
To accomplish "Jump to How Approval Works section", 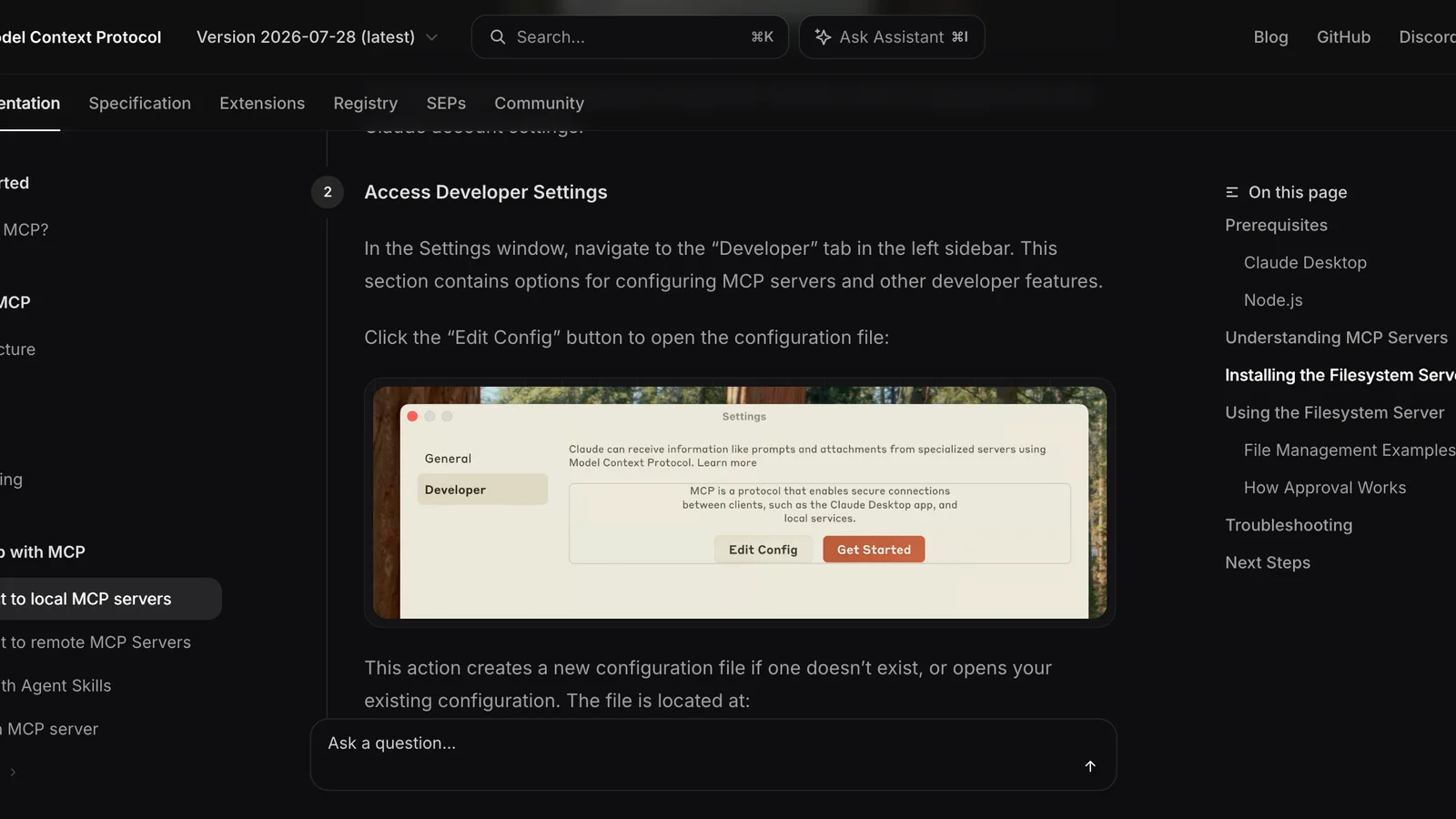I will click(1325, 488).
